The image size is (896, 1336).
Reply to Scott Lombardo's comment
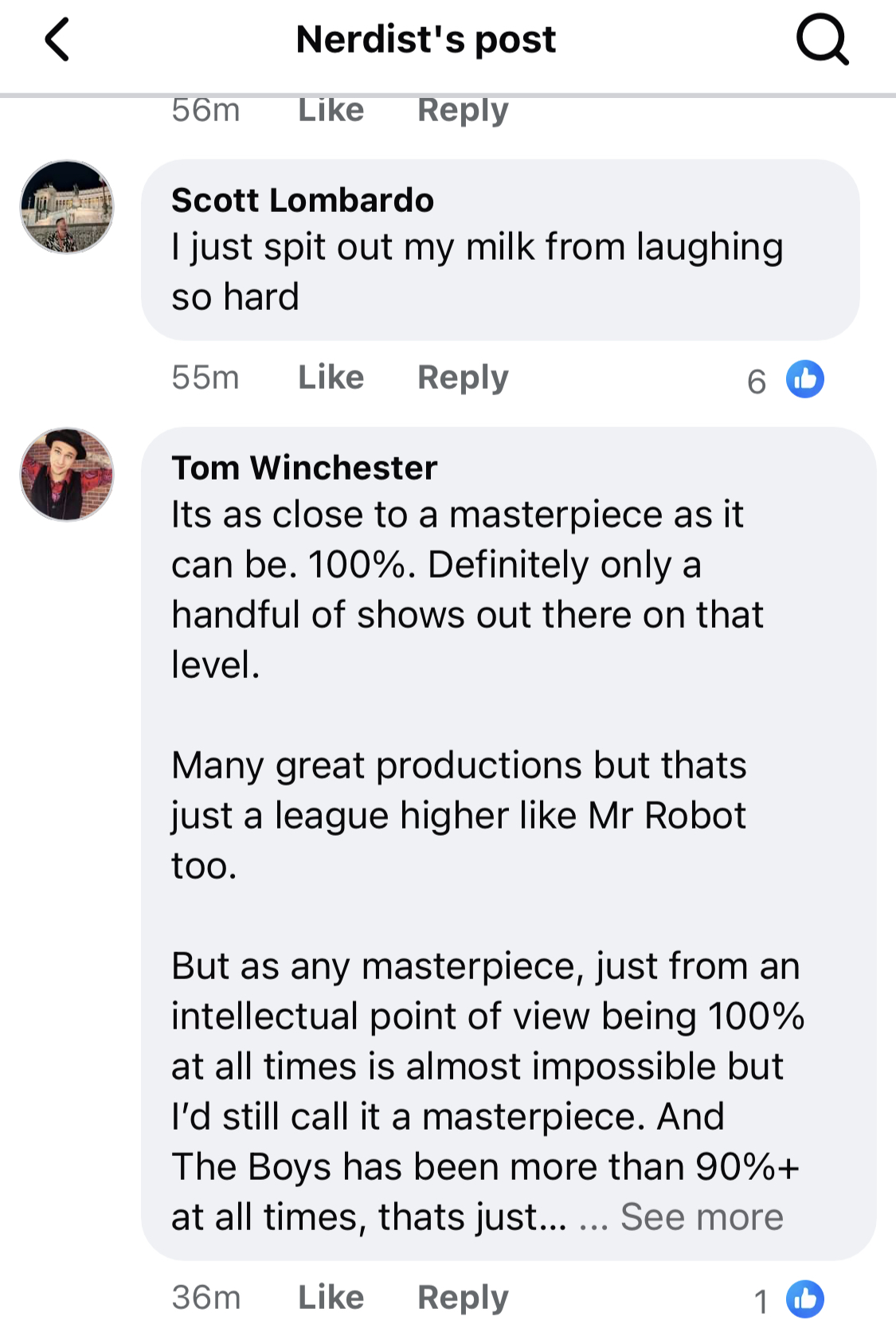point(463,378)
